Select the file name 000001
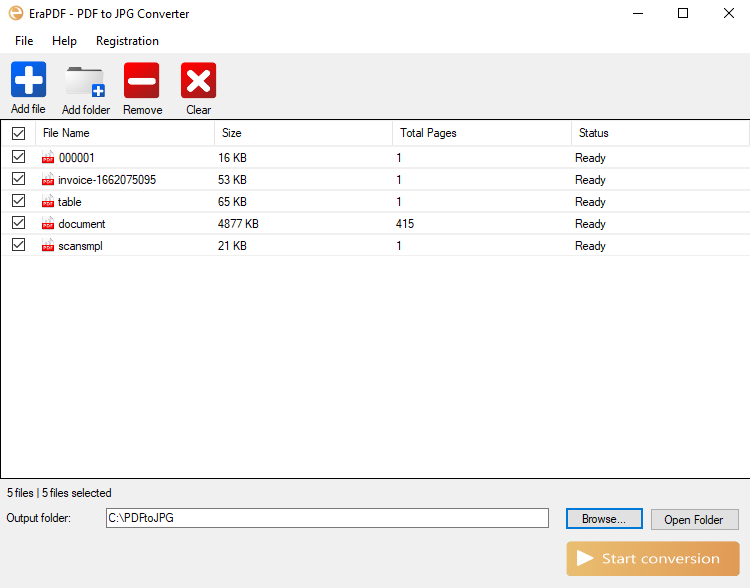This screenshot has width=750, height=588. pyautogui.click(x=77, y=157)
